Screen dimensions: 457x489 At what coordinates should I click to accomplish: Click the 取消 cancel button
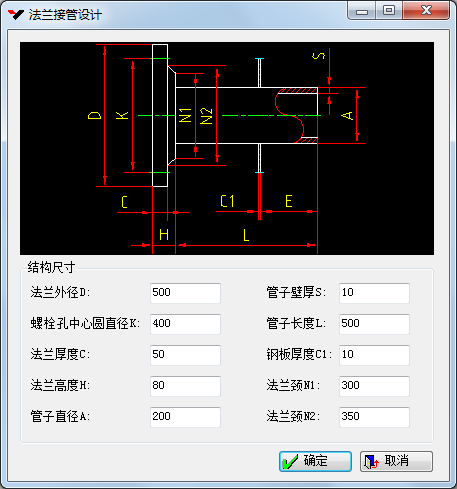coord(396,461)
